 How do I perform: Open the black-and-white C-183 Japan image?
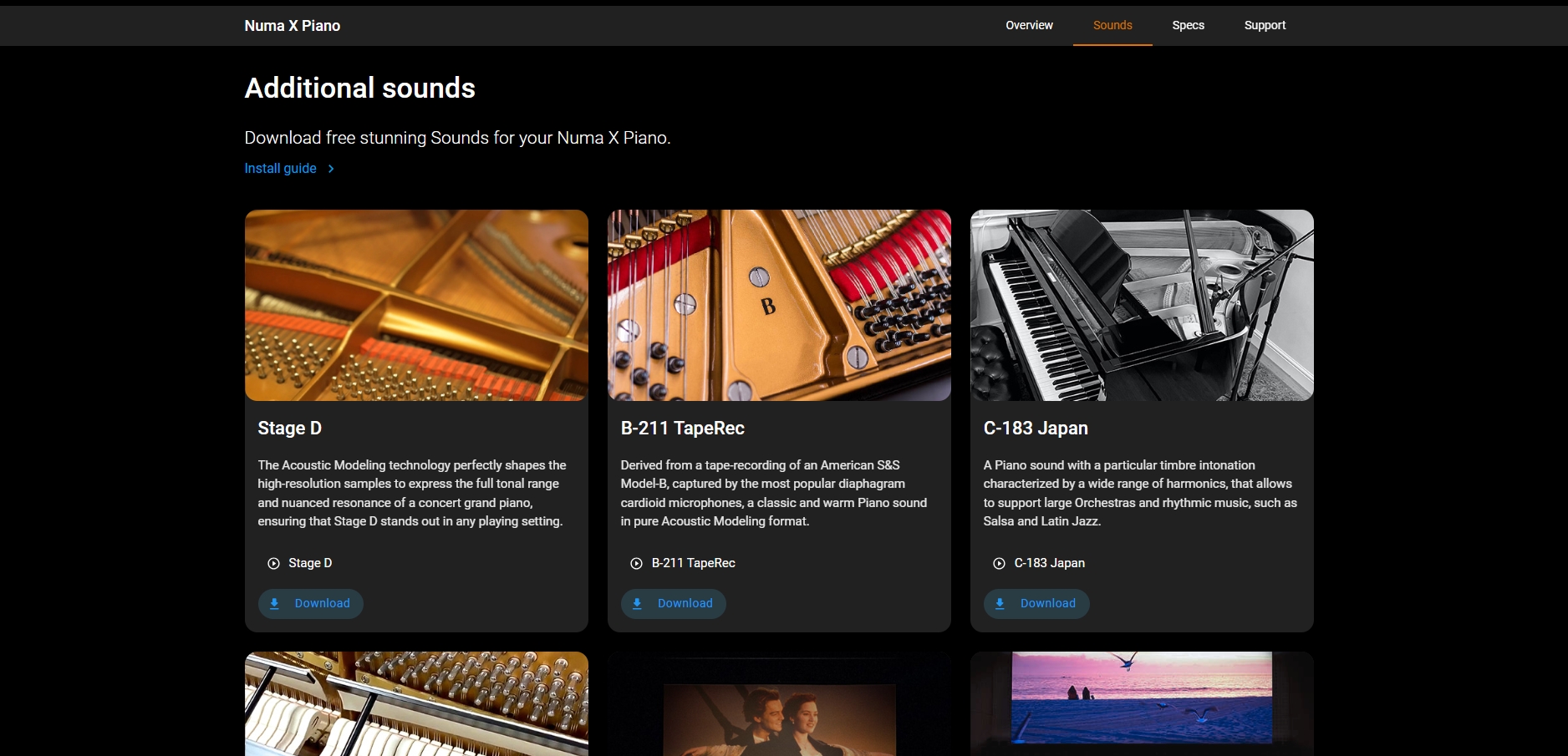1142,305
